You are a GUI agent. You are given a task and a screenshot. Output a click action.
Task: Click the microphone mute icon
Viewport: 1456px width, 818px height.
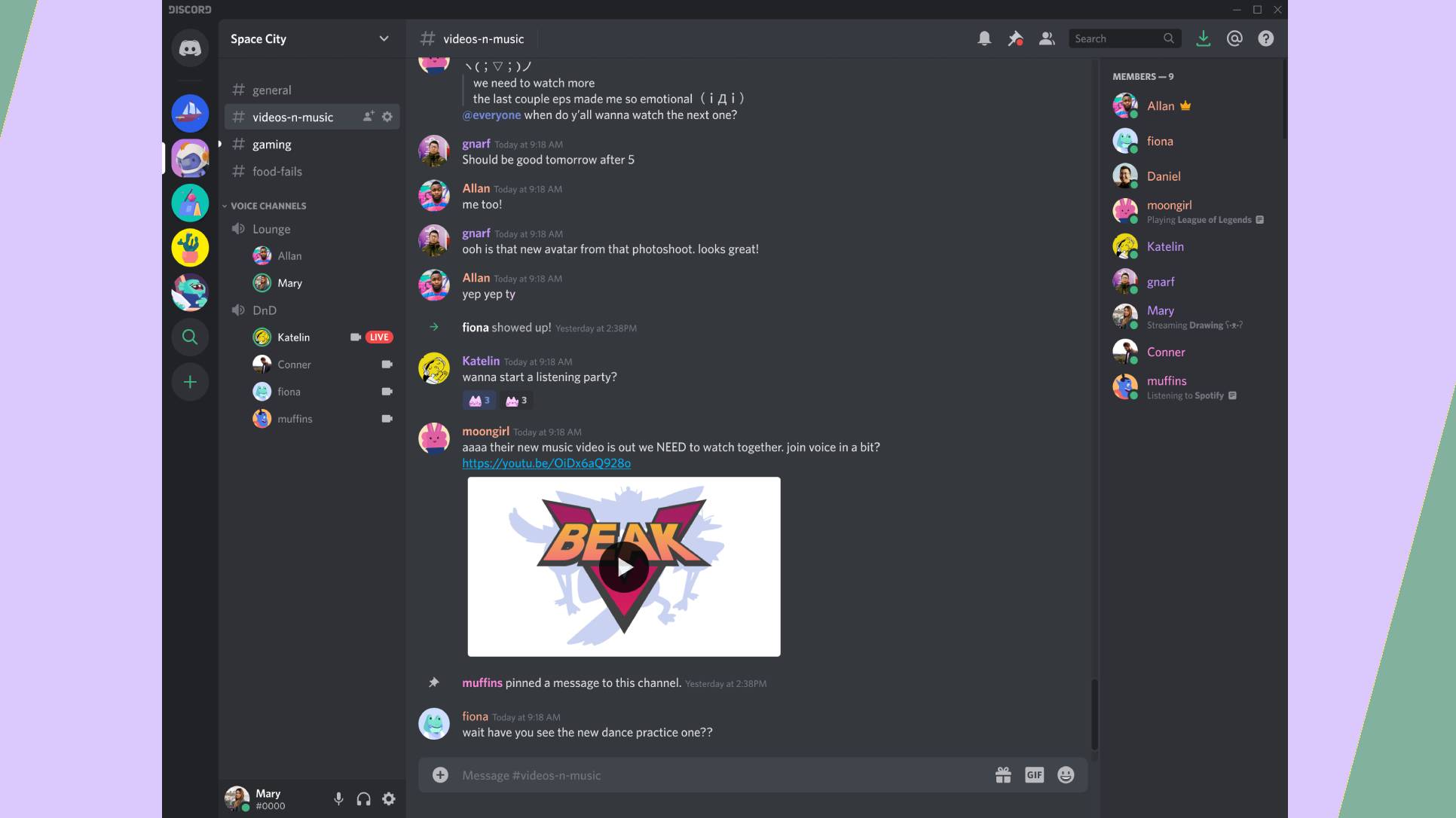click(x=338, y=799)
